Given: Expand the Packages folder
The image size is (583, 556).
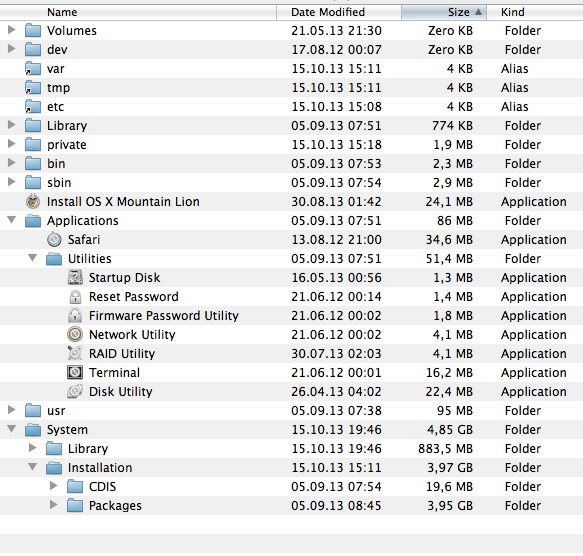Looking at the screenshot, I should click(54, 505).
